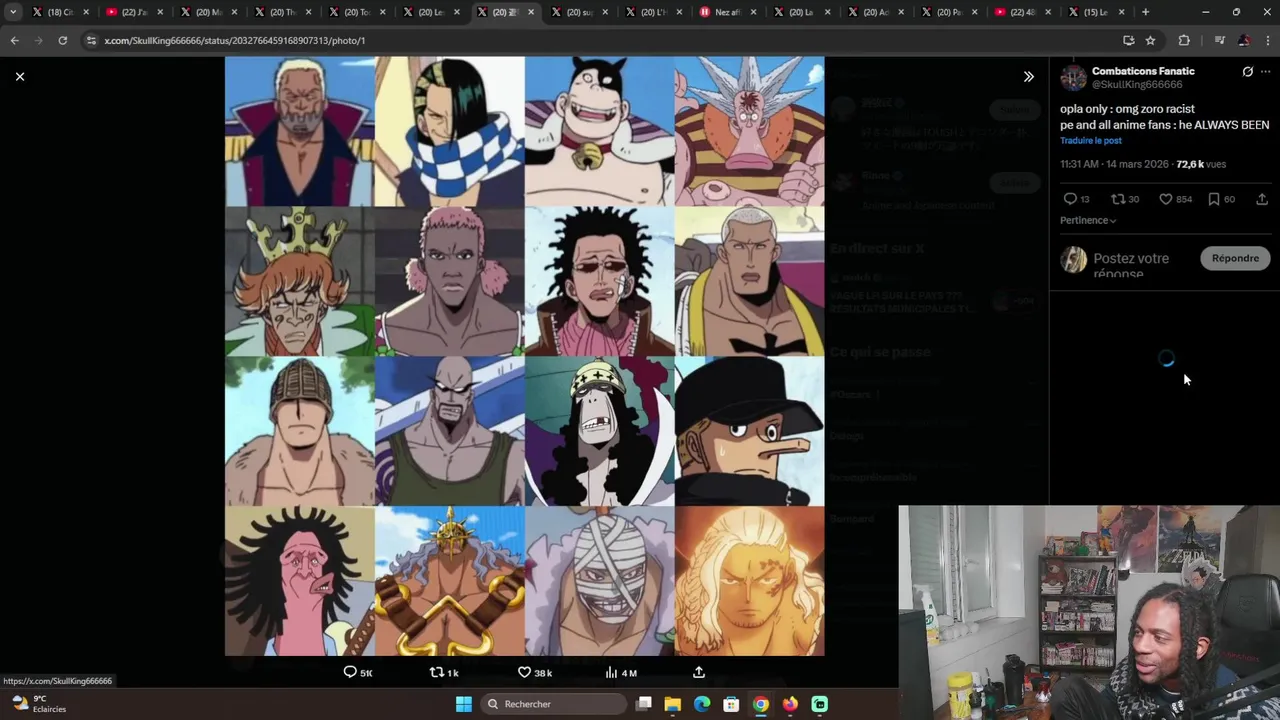Open the more options menu on the post
The image size is (1280, 720).
click(1265, 72)
